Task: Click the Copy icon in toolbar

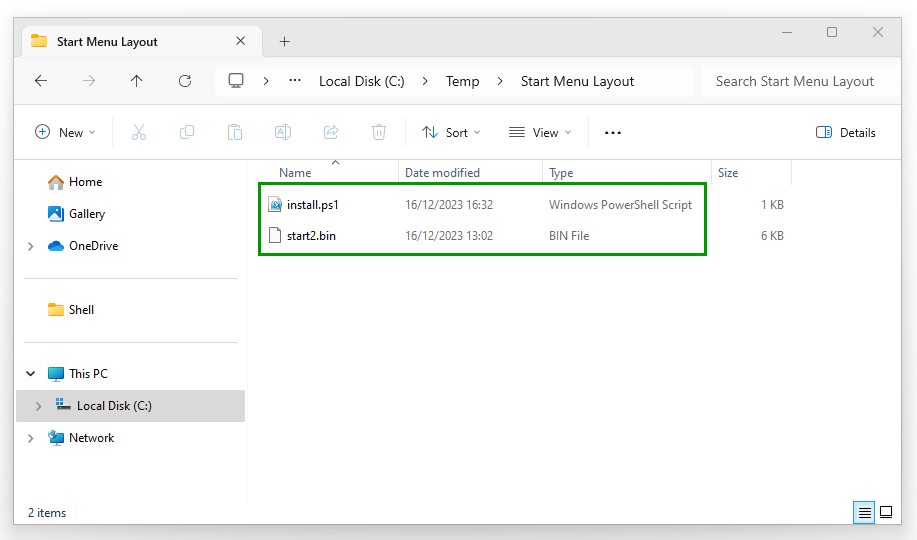Action: (x=187, y=132)
